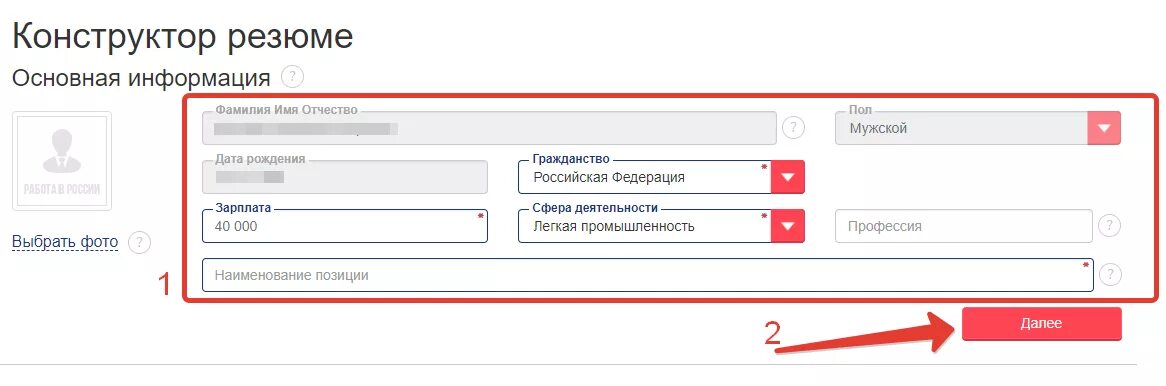Select the Российская Федерация citizenship value
The image size is (1166, 386).
tap(609, 178)
